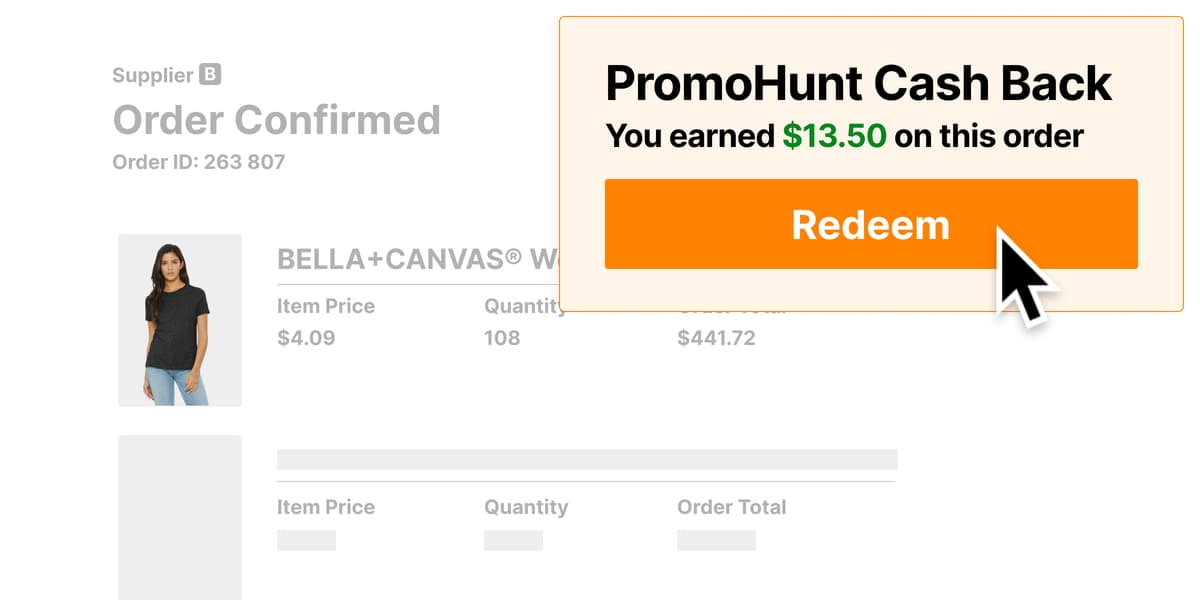This screenshot has width=1200, height=600.
Task: Click the second item's title placeholder bar
Action: tap(587, 459)
